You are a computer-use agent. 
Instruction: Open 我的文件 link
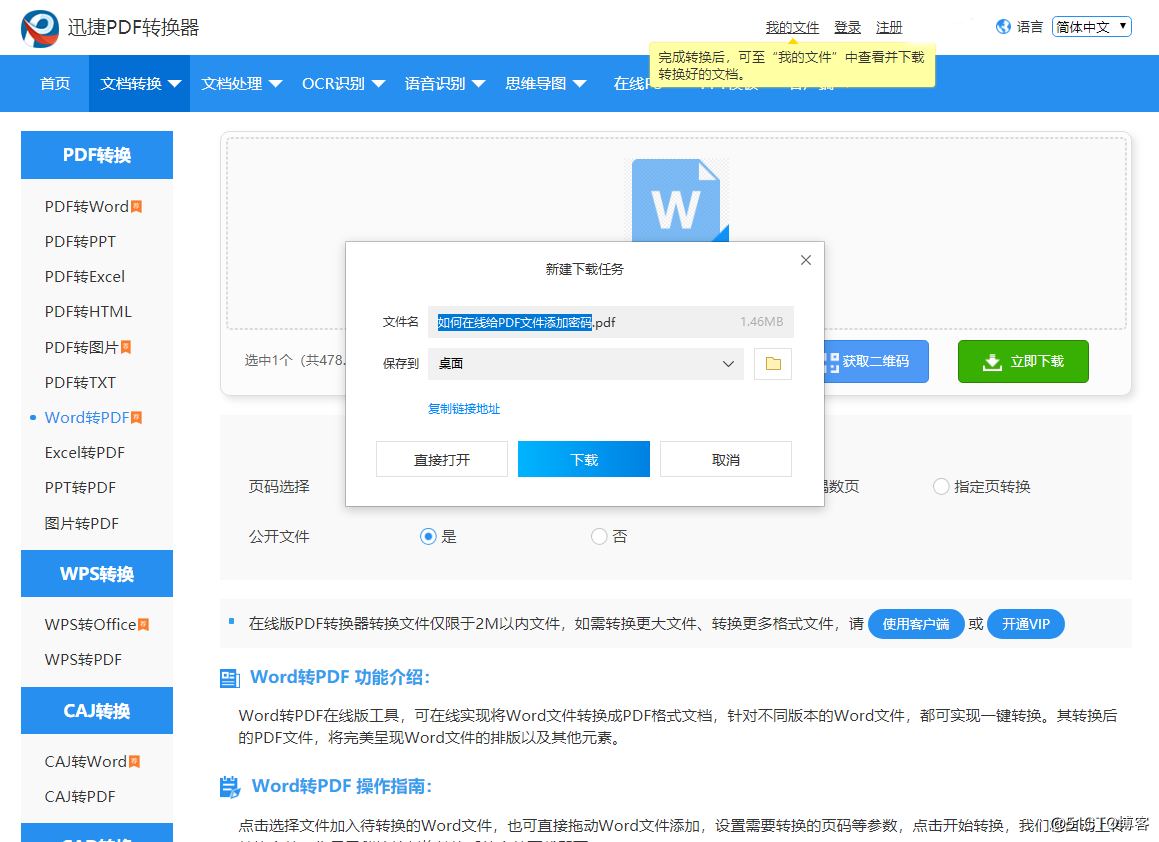[x=792, y=27]
